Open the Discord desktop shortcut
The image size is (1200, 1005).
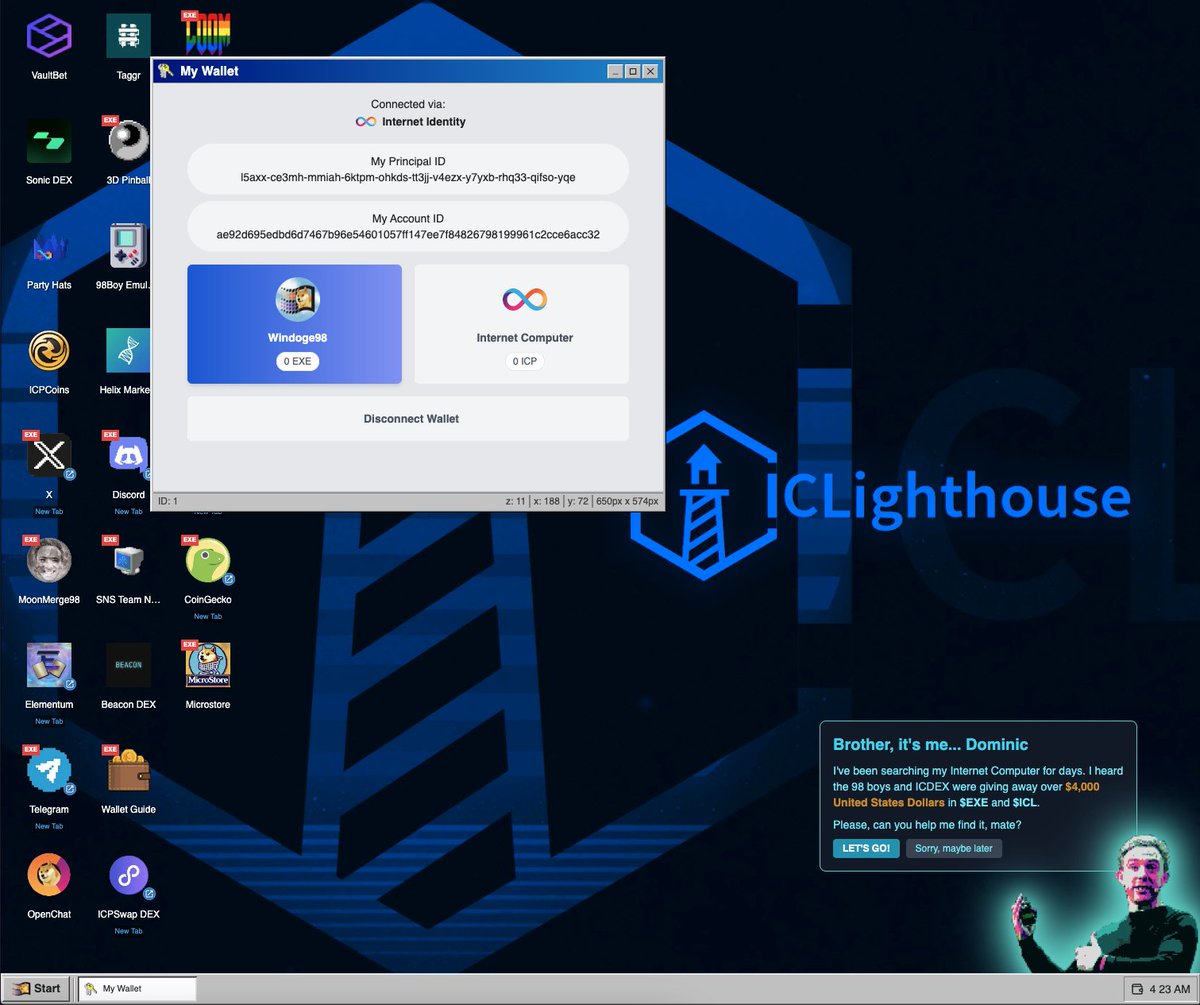click(128, 456)
